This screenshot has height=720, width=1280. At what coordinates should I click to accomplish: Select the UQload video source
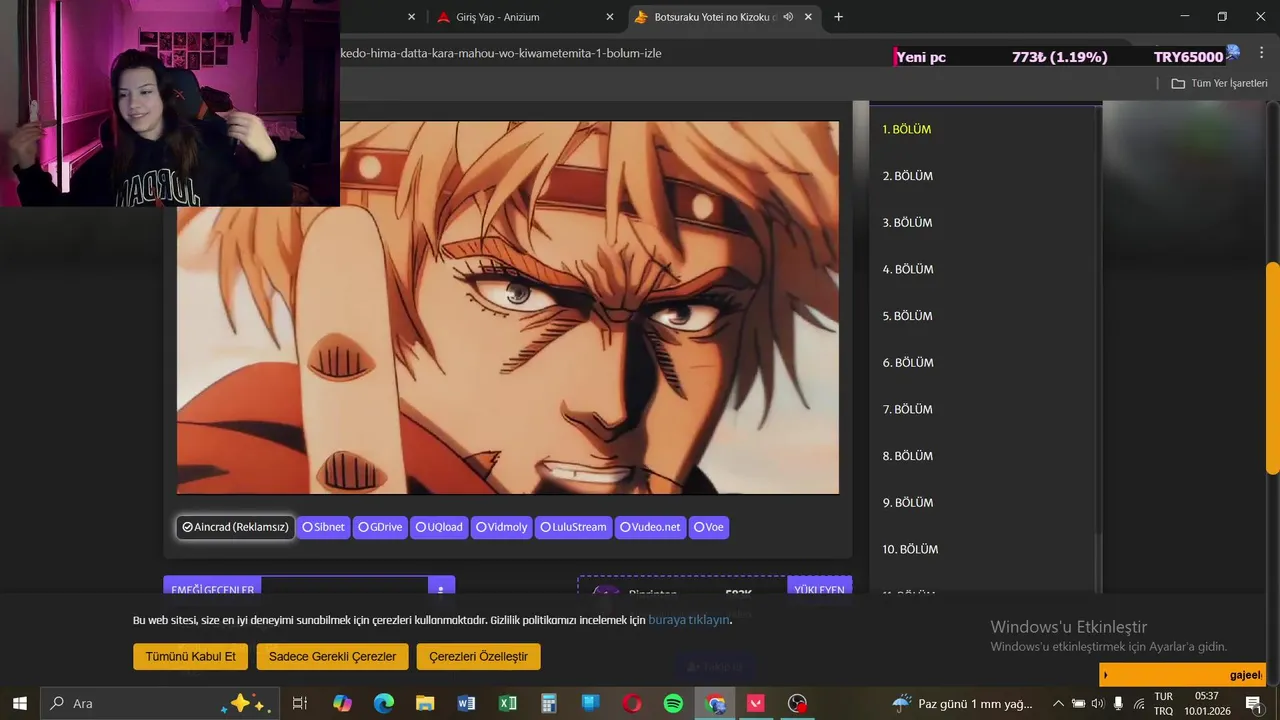[x=439, y=527]
